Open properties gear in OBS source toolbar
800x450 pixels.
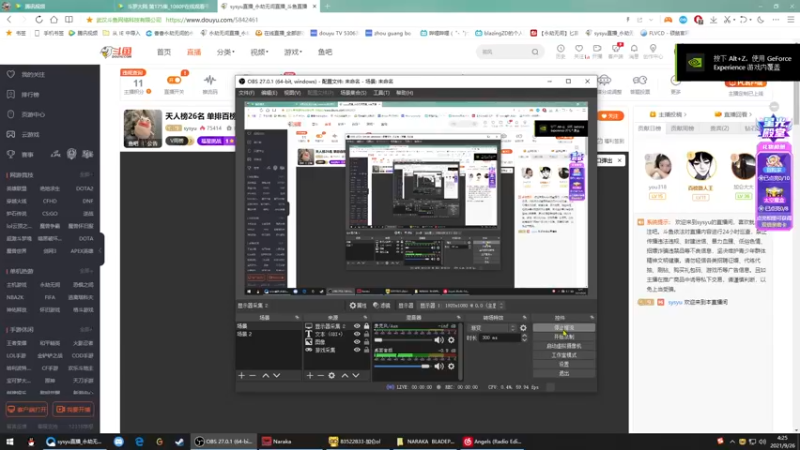click(353, 305)
